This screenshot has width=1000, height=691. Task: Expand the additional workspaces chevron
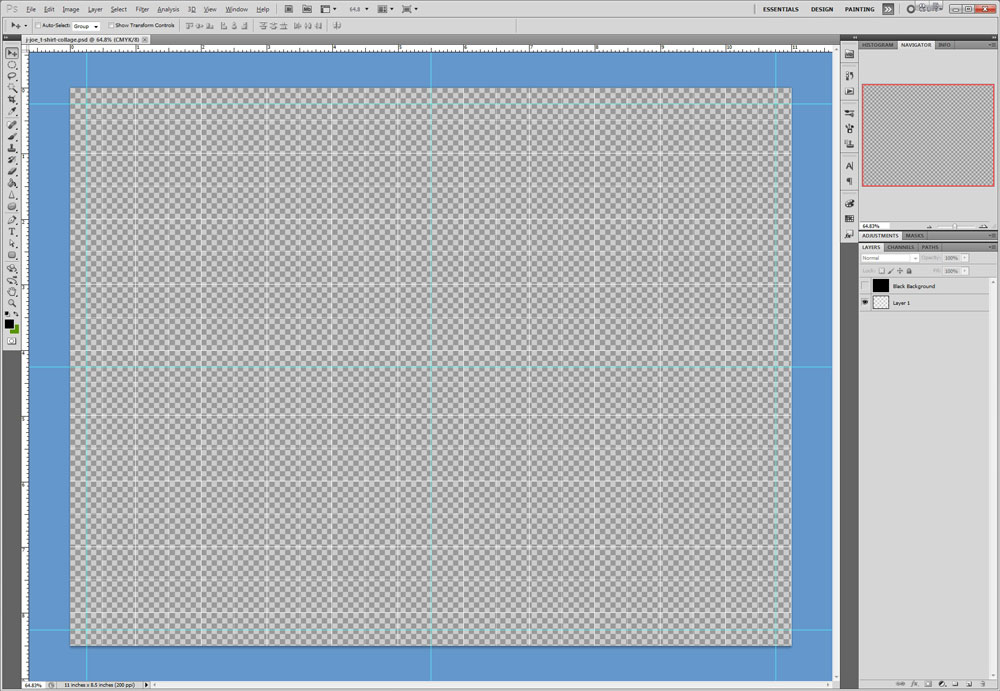click(888, 9)
